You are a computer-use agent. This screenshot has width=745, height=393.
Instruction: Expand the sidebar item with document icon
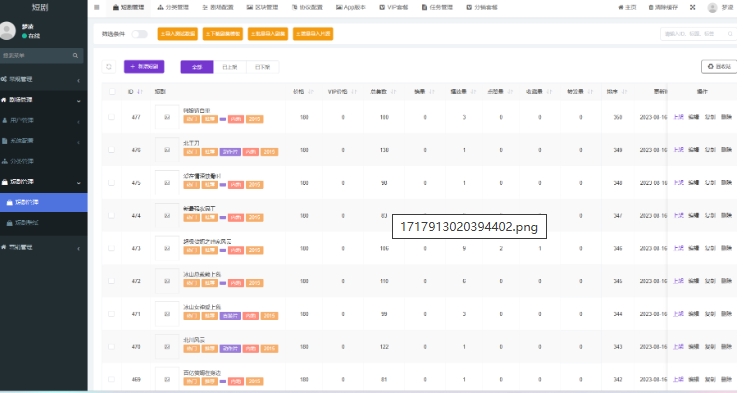click(x=43, y=141)
